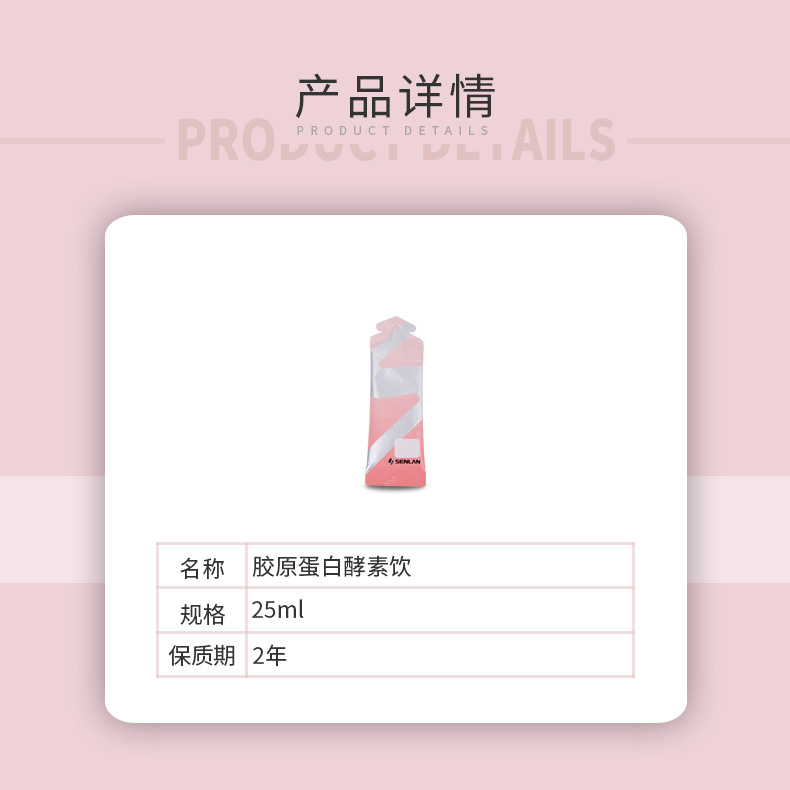Click the 胶原蛋白酵素饮 product name

pyautogui.click(x=332, y=567)
